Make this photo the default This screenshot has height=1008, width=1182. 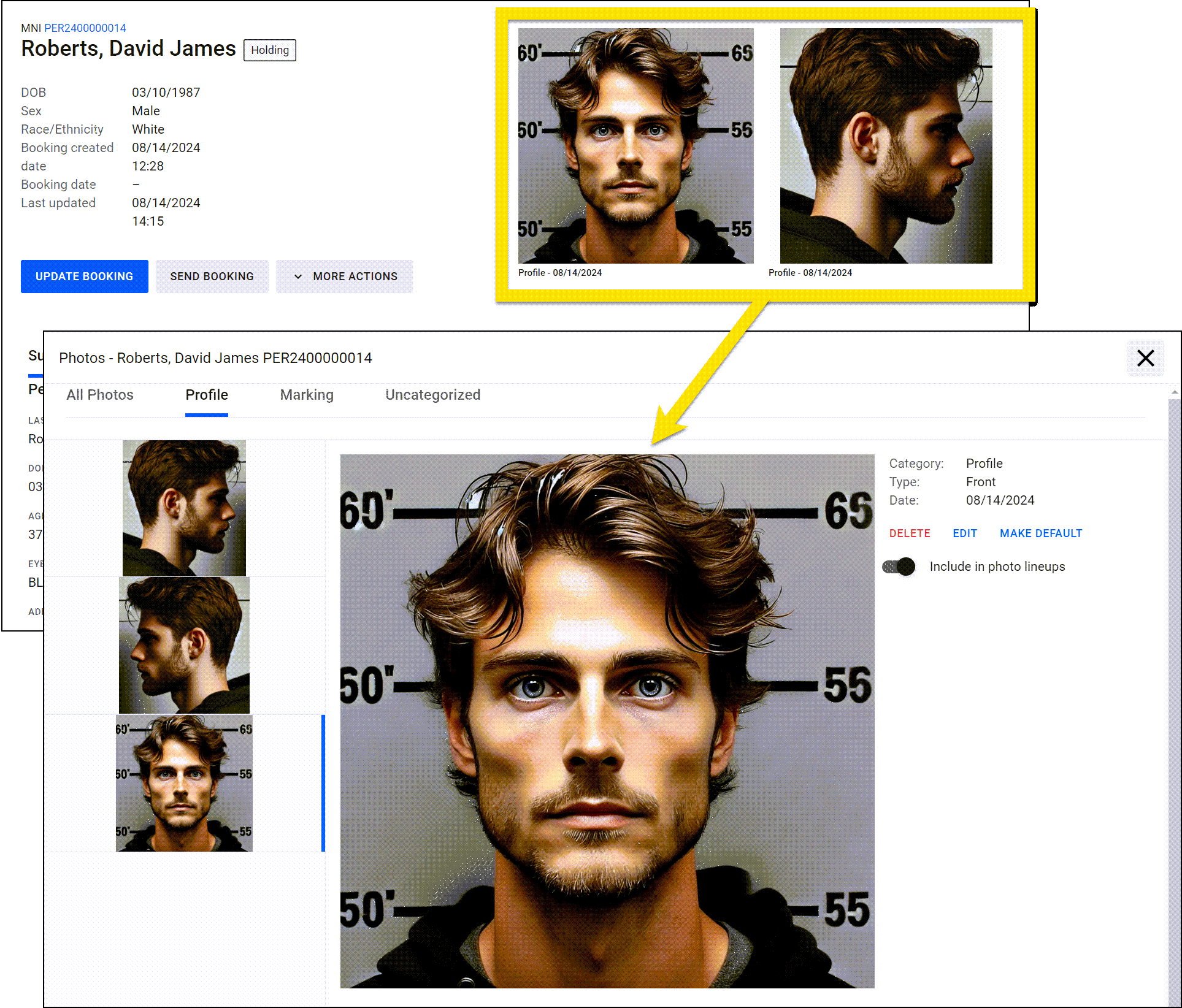[x=1041, y=533]
